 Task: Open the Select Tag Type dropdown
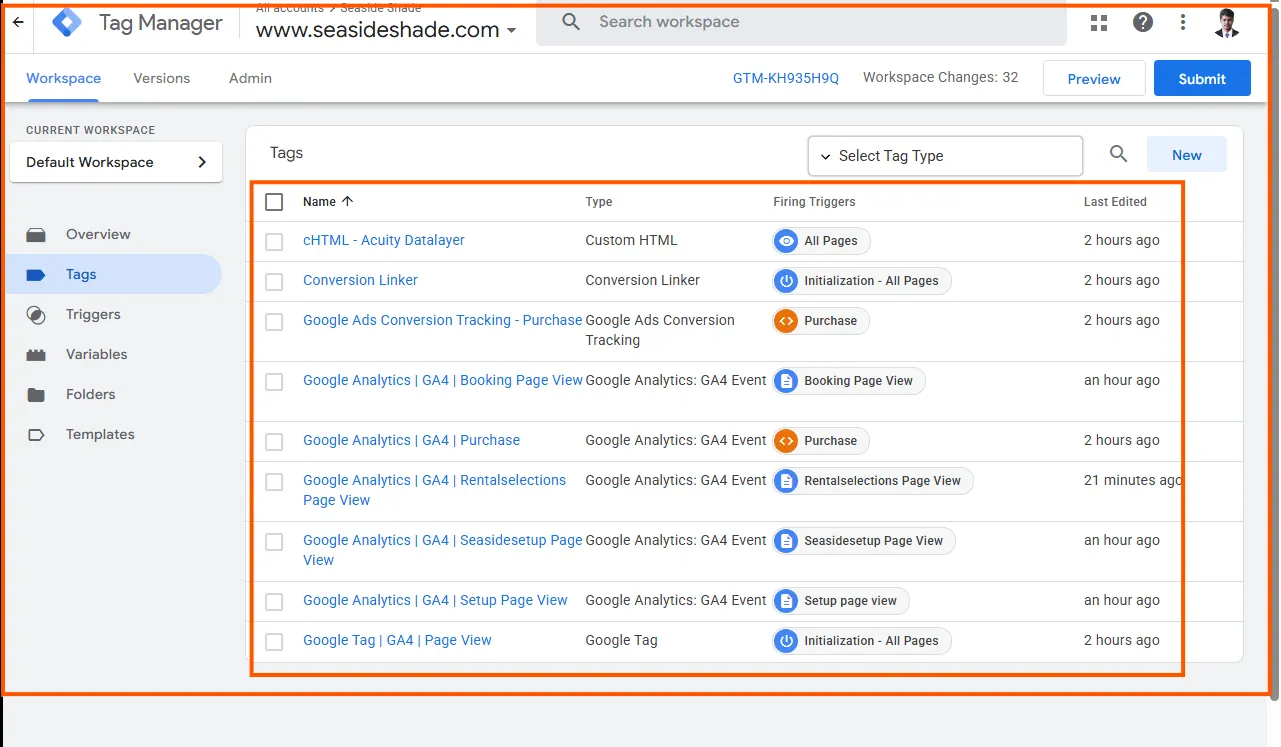[945, 156]
